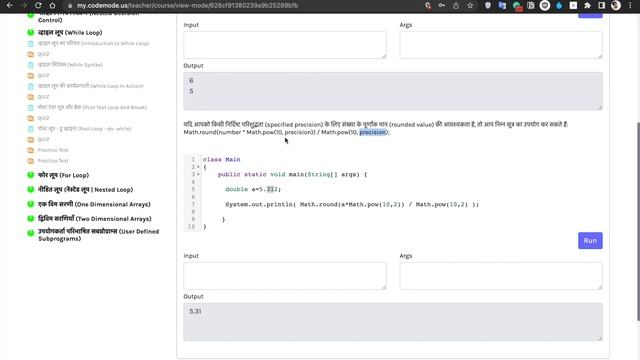Open the QUIZ after While Syntax lesson
The image size is (640, 360).
click(43, 76)
